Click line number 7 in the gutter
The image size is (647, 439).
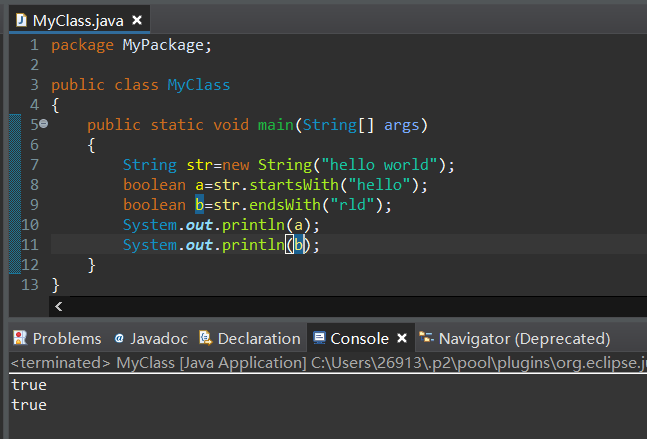34,165
